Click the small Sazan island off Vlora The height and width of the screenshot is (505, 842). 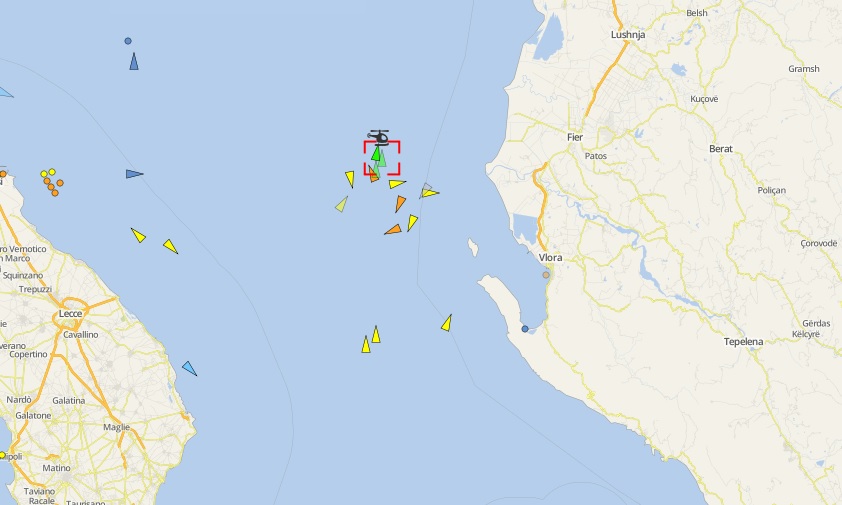tap(473, 248)
